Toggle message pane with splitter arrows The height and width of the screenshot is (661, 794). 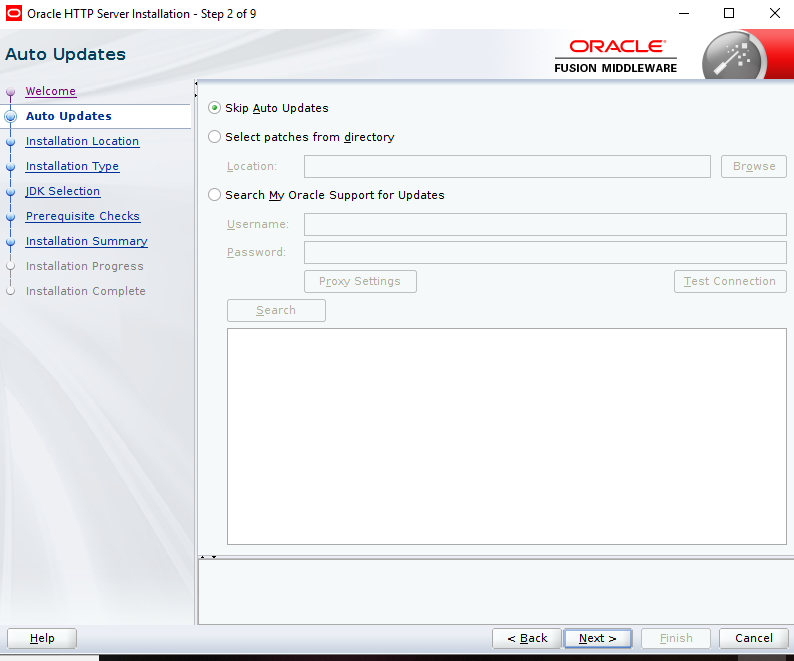pyautogui.click(x=208, y=557)
